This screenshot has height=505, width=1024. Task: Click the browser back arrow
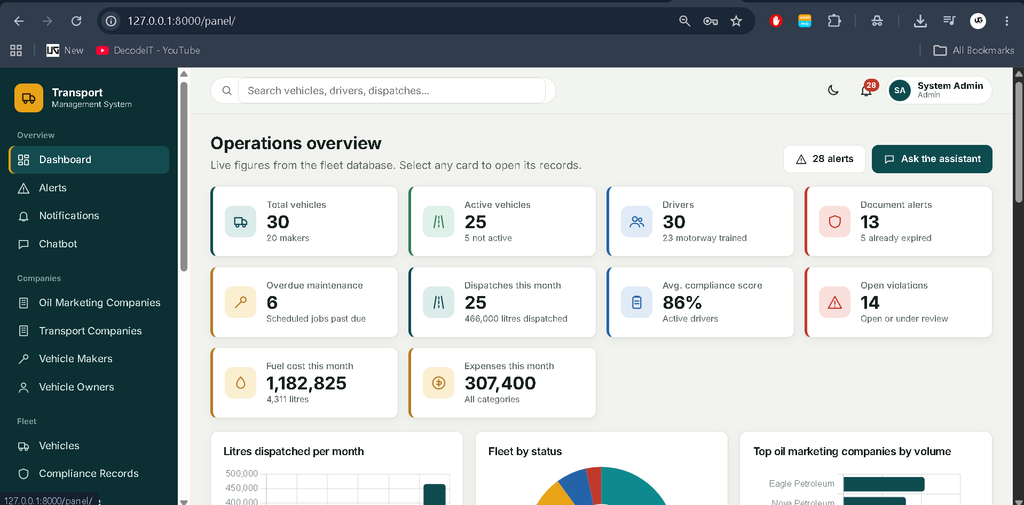pyautogui.click(x=18, y=21)
